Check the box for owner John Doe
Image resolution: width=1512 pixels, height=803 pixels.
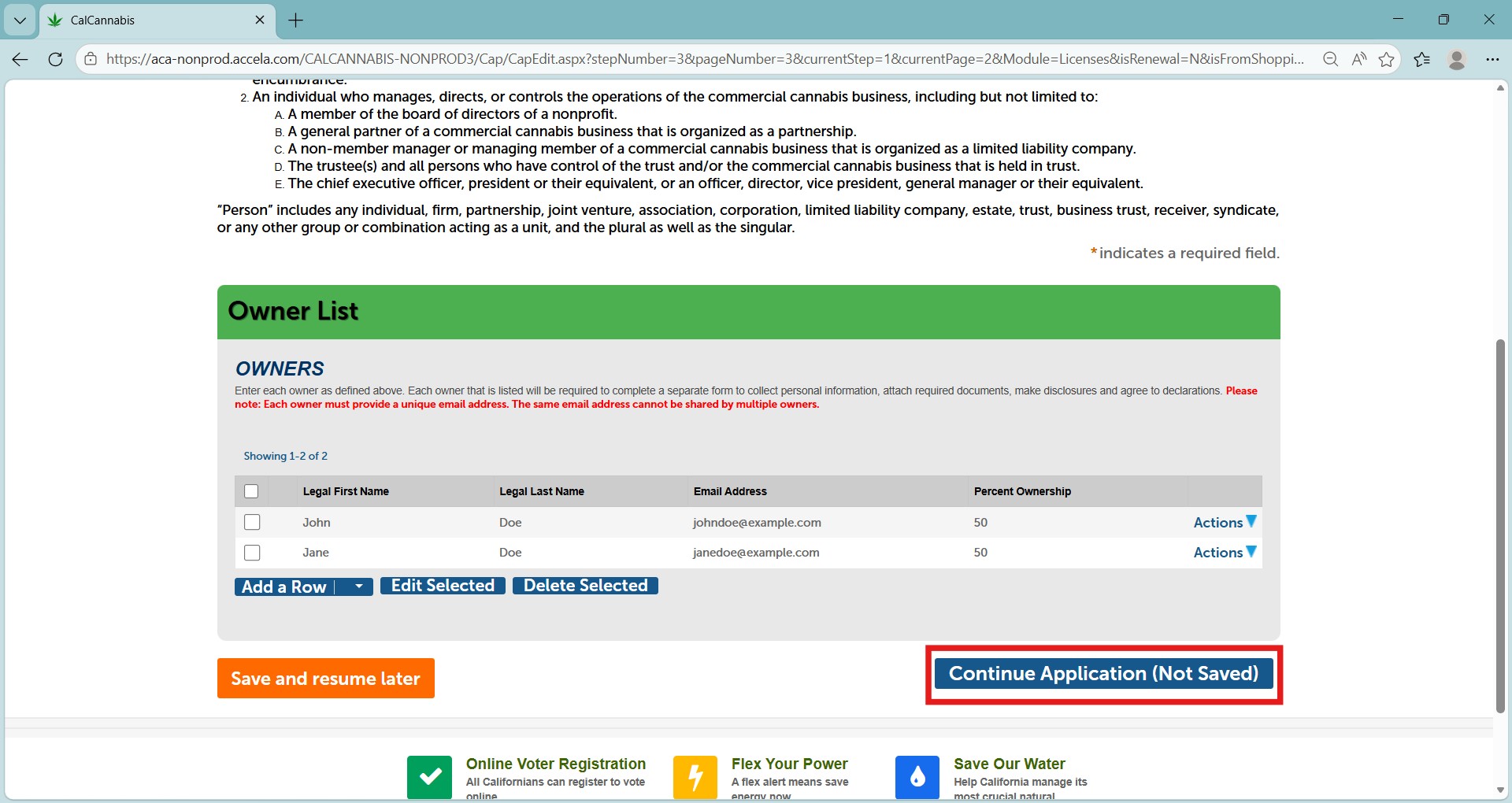coord(252,522)
